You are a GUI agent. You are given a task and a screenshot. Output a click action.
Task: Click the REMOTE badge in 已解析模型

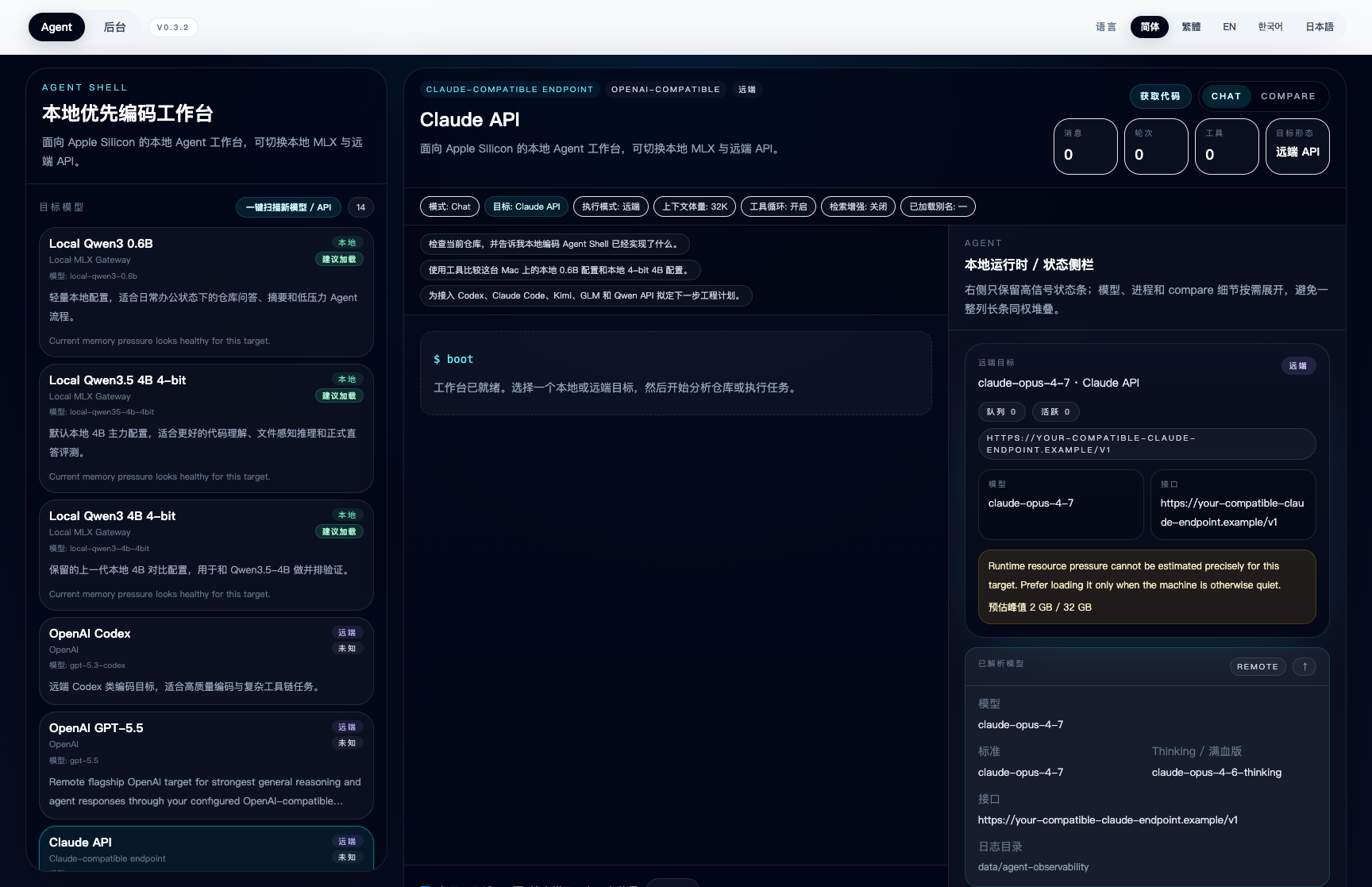1257,666
